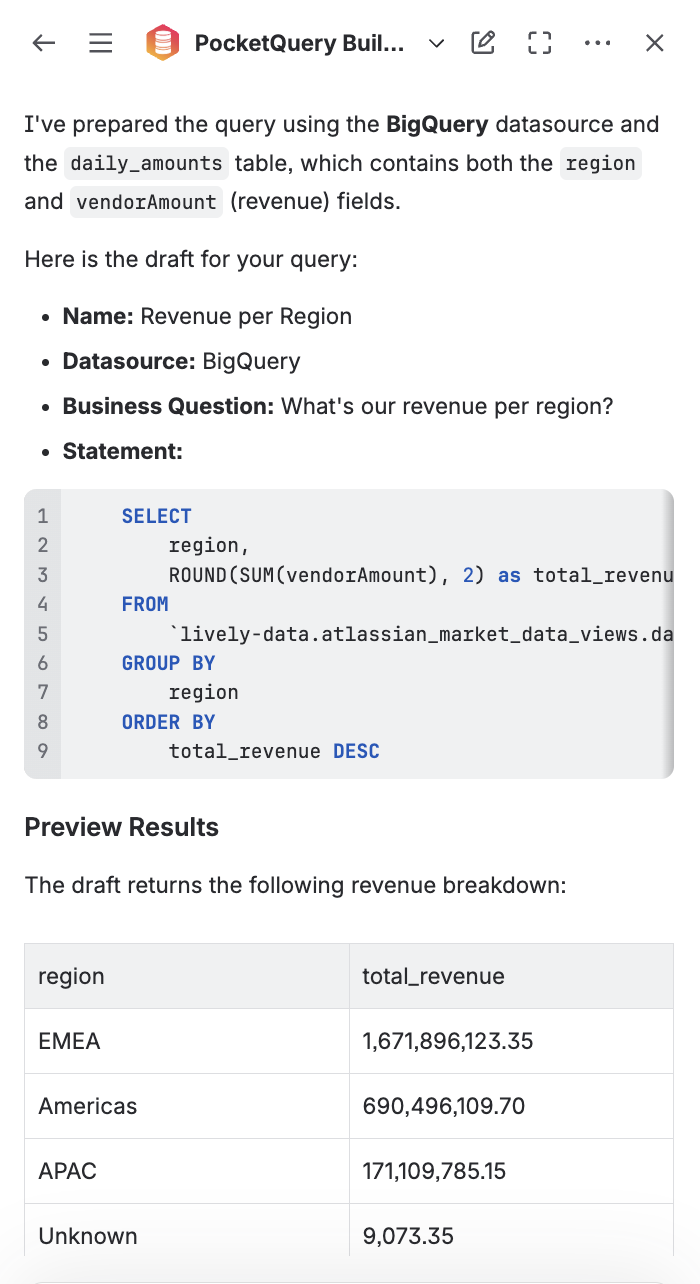Select the Americas table cell
The height and width of the screenshot is (1284, 700).
[187, 1106]
